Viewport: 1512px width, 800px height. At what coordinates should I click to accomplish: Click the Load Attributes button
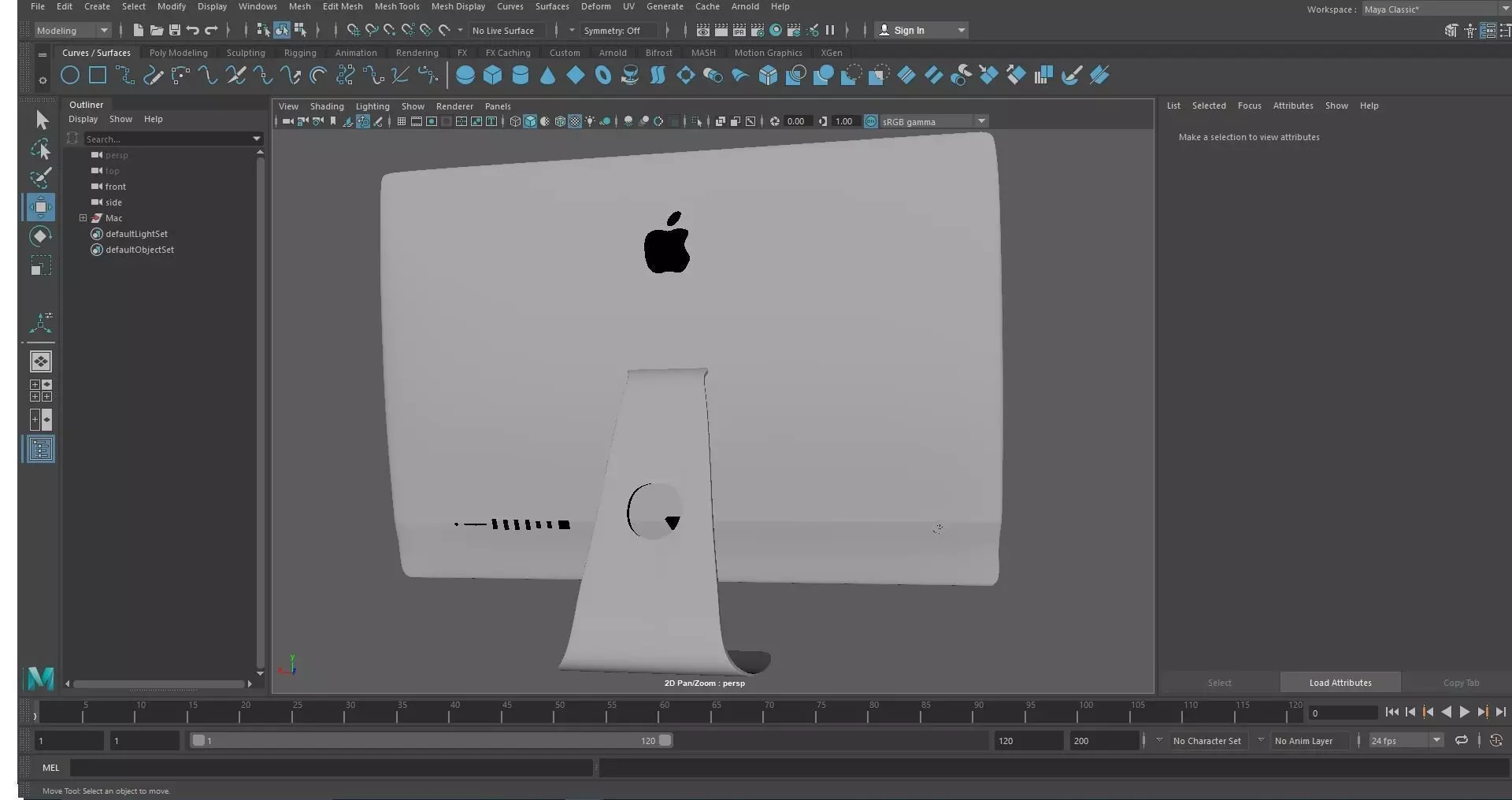point(1340,683)
